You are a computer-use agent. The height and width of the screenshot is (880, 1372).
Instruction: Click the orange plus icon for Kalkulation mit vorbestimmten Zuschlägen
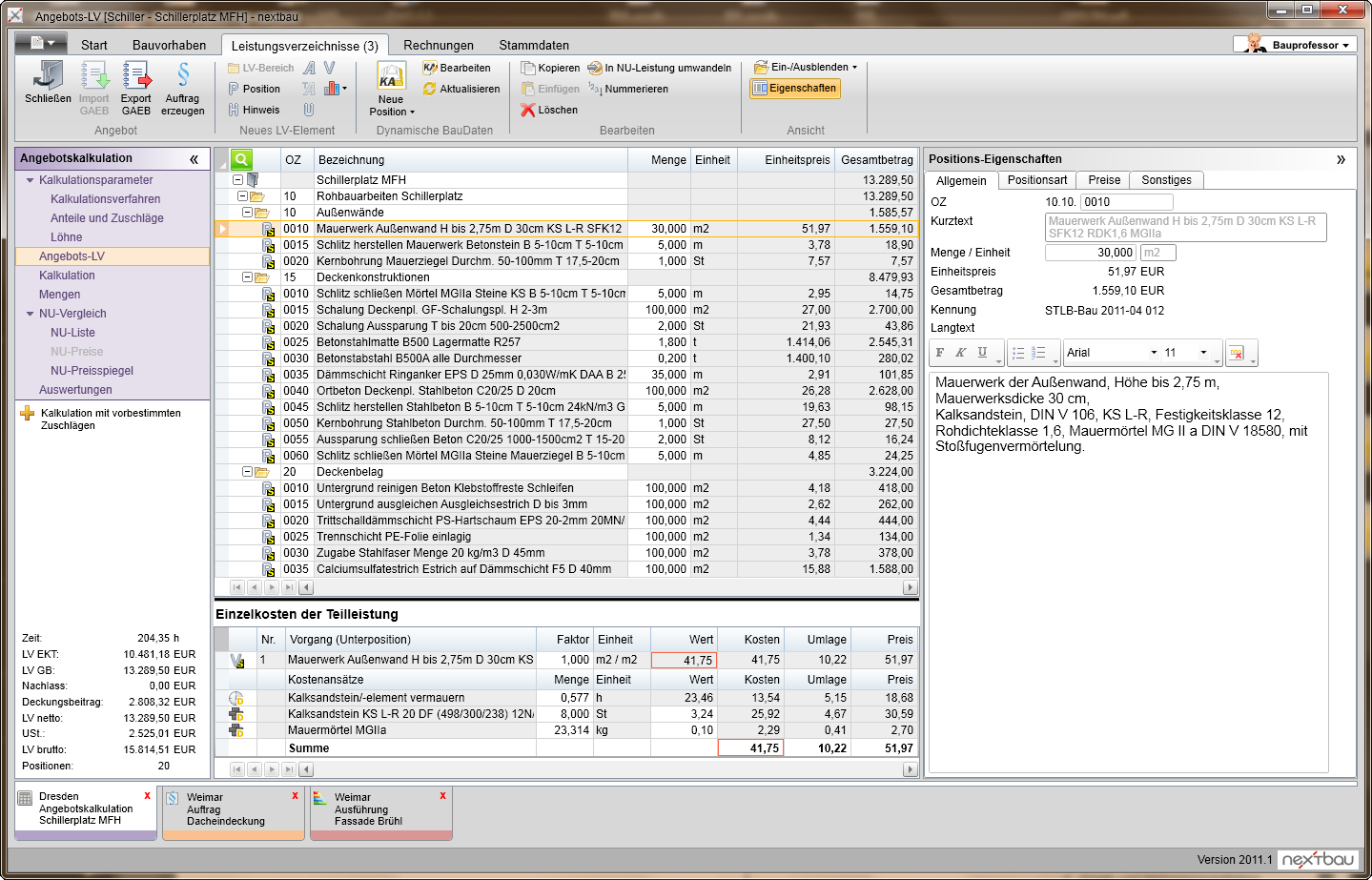27,413
